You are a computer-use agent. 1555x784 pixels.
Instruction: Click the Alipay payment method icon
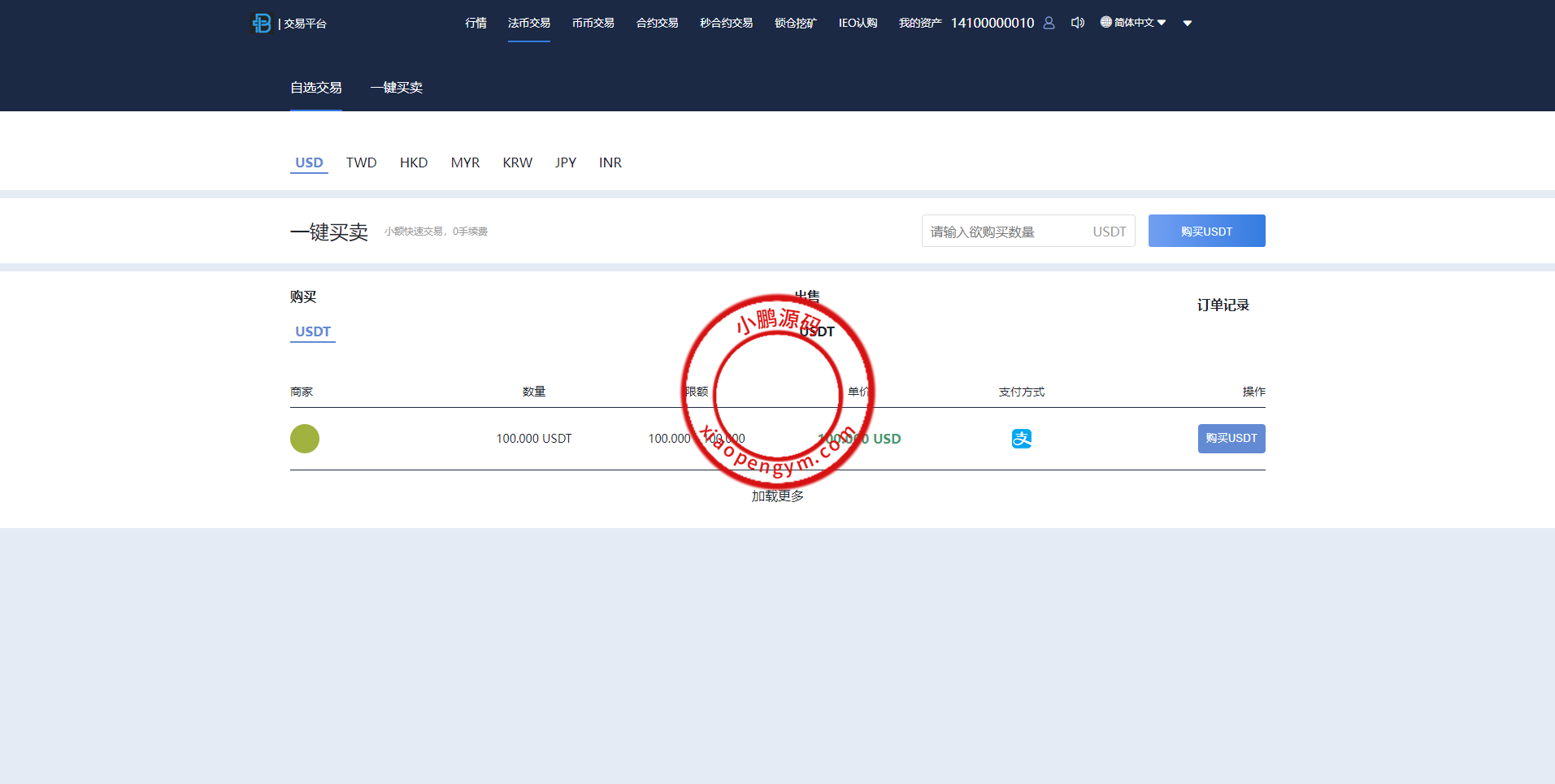tap(1021, 439)
